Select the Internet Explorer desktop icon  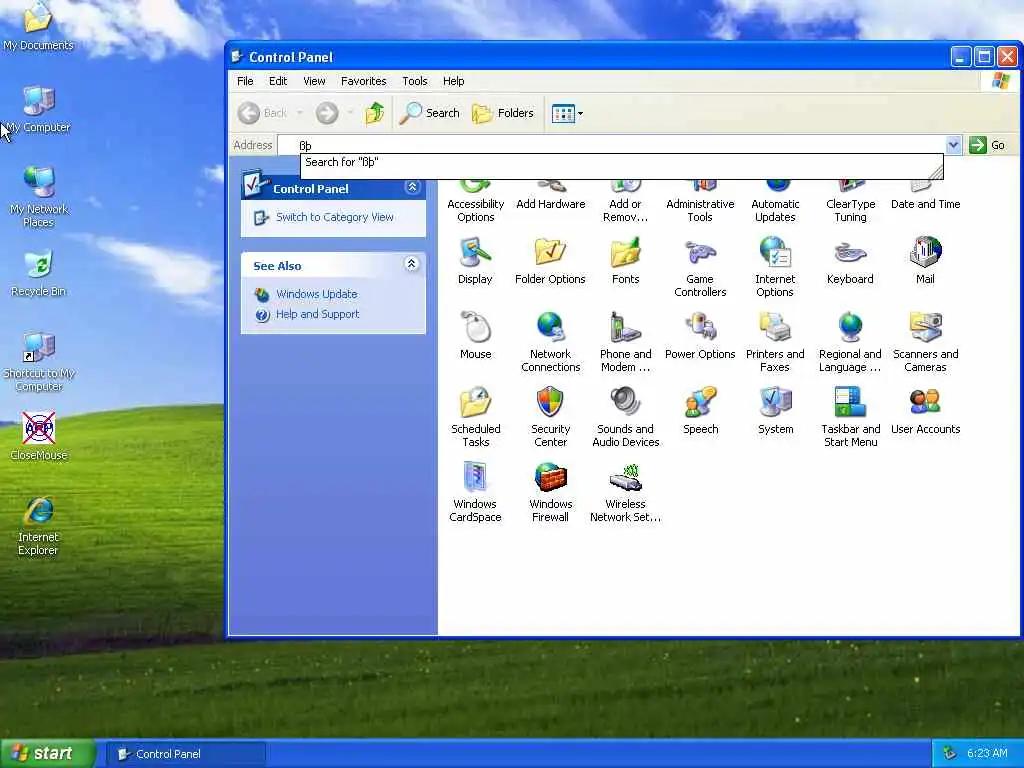point(39,526)
